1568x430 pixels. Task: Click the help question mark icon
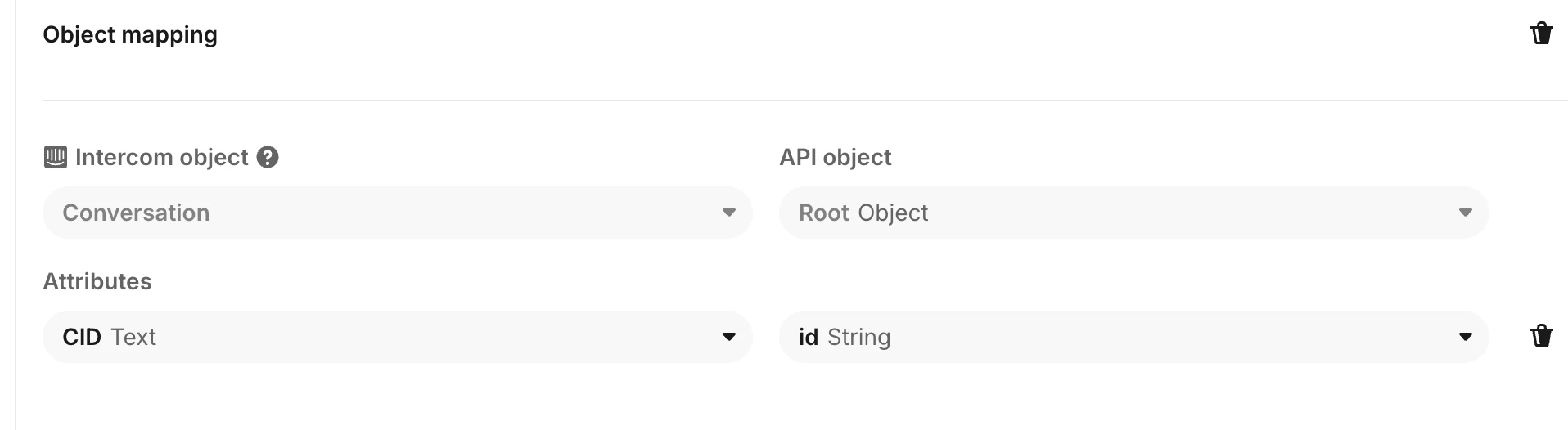[268, 157]
